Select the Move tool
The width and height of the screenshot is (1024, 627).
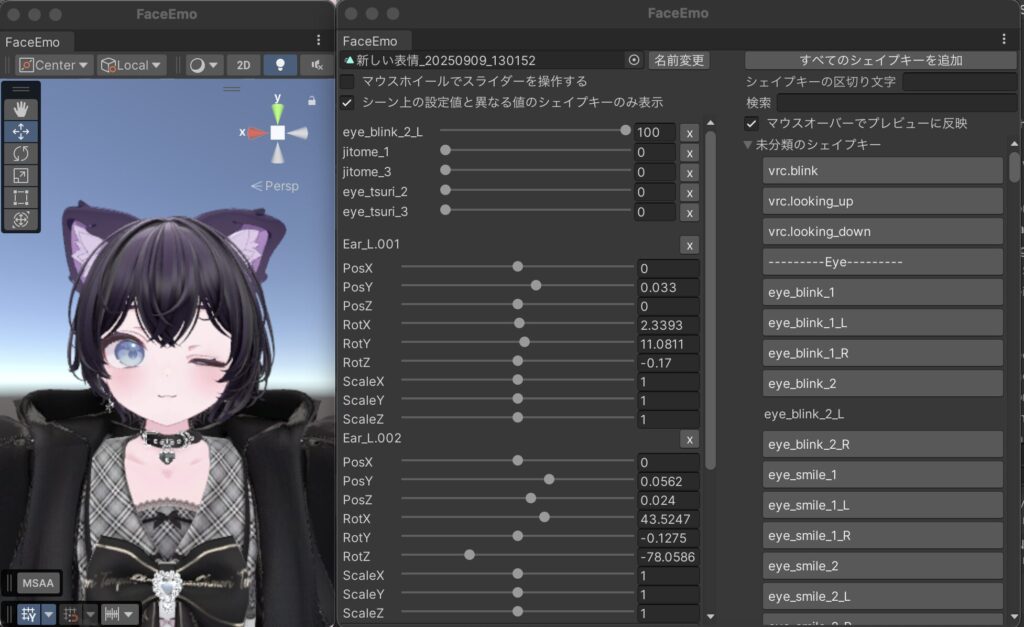click(21, 131)
